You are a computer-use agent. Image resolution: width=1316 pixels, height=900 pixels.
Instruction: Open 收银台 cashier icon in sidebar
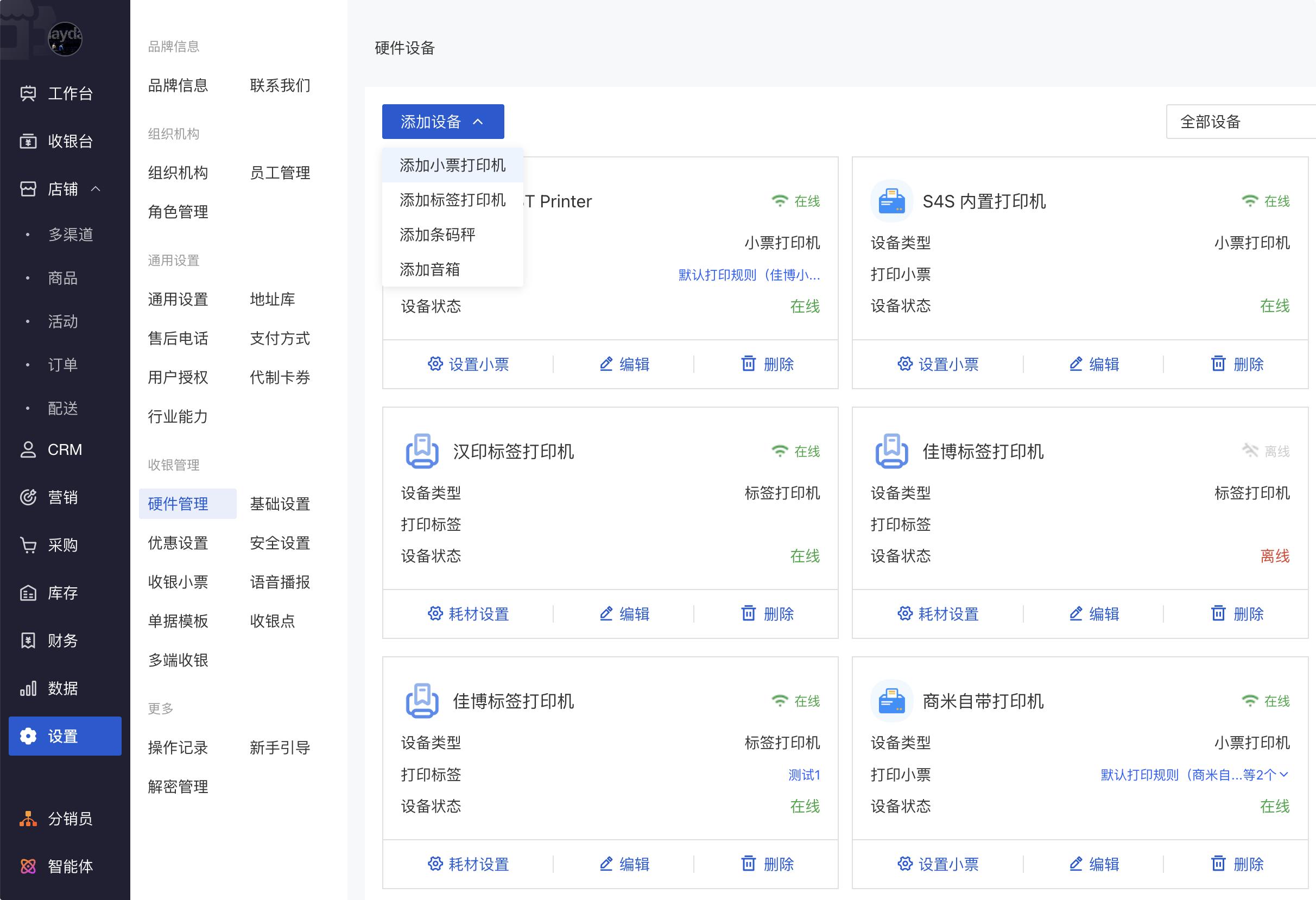(28, 141)
